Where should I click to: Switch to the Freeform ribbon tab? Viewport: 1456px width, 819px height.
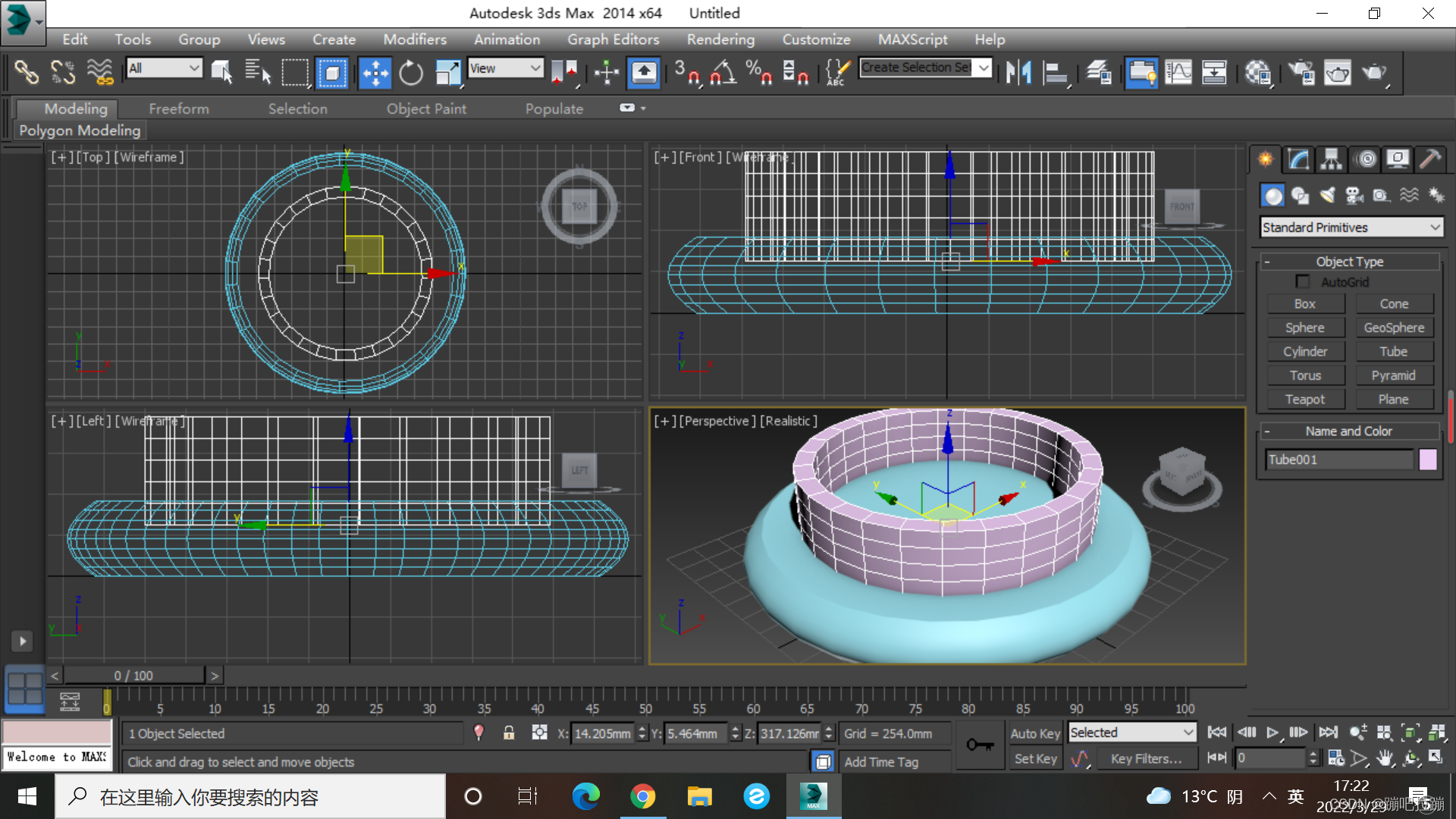[178, 108]
